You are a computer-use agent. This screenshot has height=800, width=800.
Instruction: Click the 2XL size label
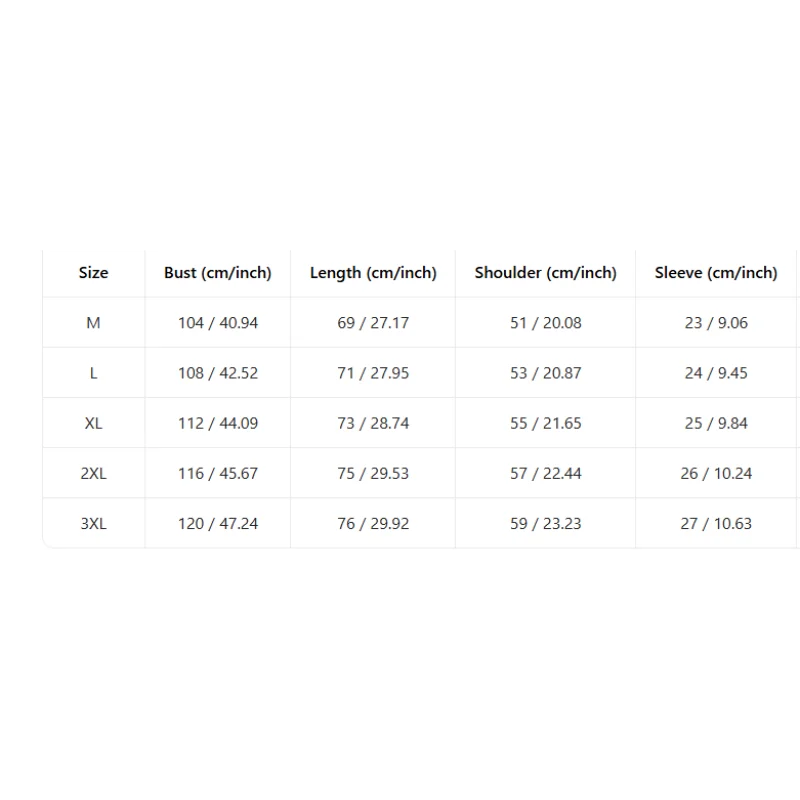click(x=93, y=473)
